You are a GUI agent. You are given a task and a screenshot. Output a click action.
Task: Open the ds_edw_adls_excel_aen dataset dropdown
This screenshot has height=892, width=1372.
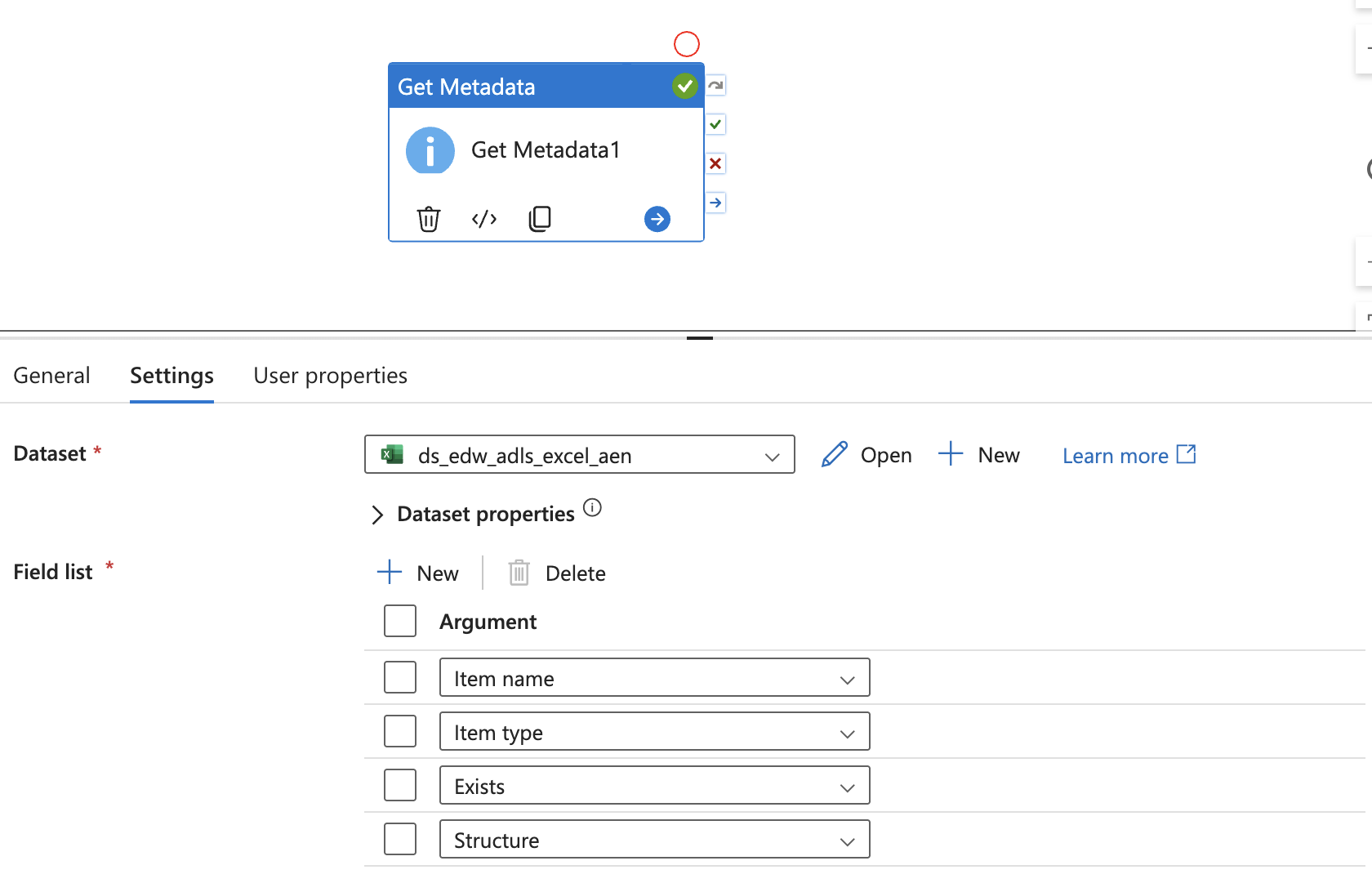(579, 455)
